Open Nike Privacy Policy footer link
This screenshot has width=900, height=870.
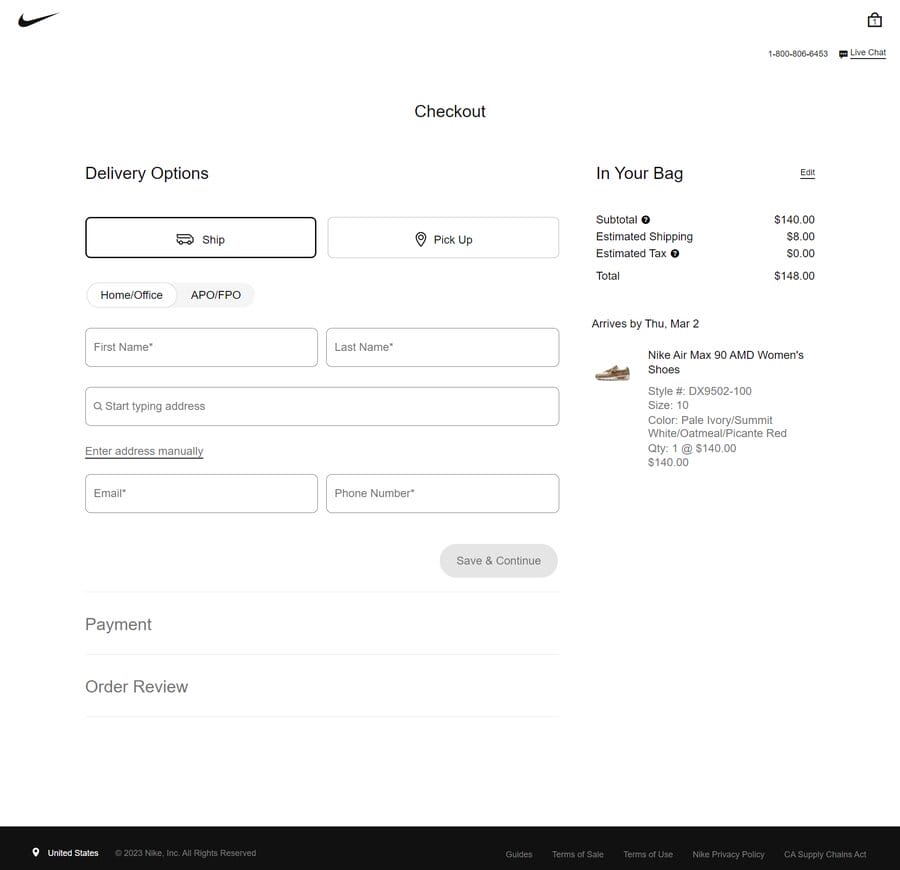point(728,854)
